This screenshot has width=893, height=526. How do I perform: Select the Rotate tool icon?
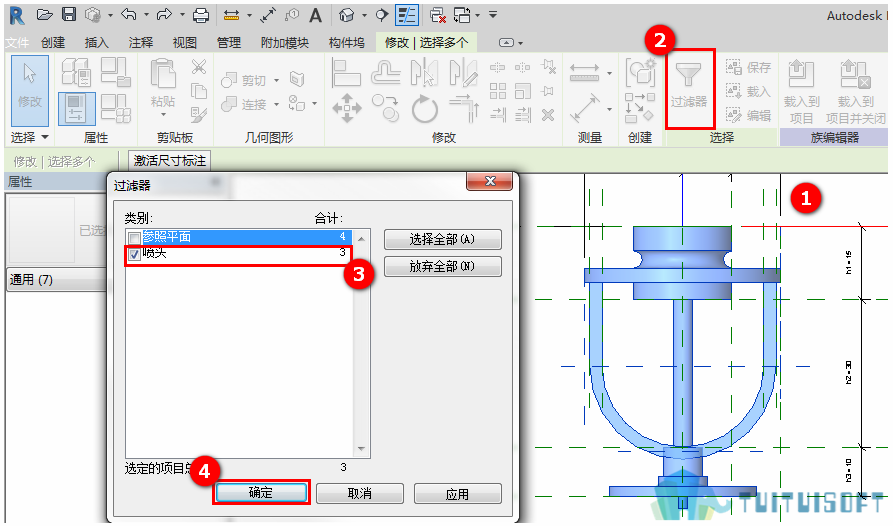point(424,109)
